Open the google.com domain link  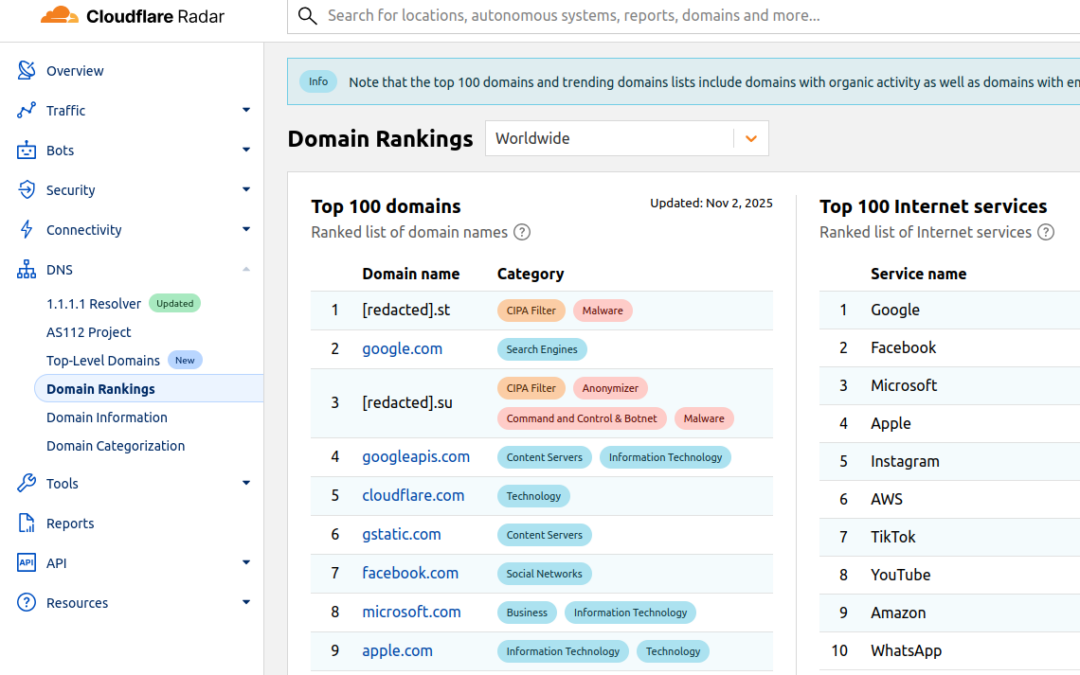(402, 348)
